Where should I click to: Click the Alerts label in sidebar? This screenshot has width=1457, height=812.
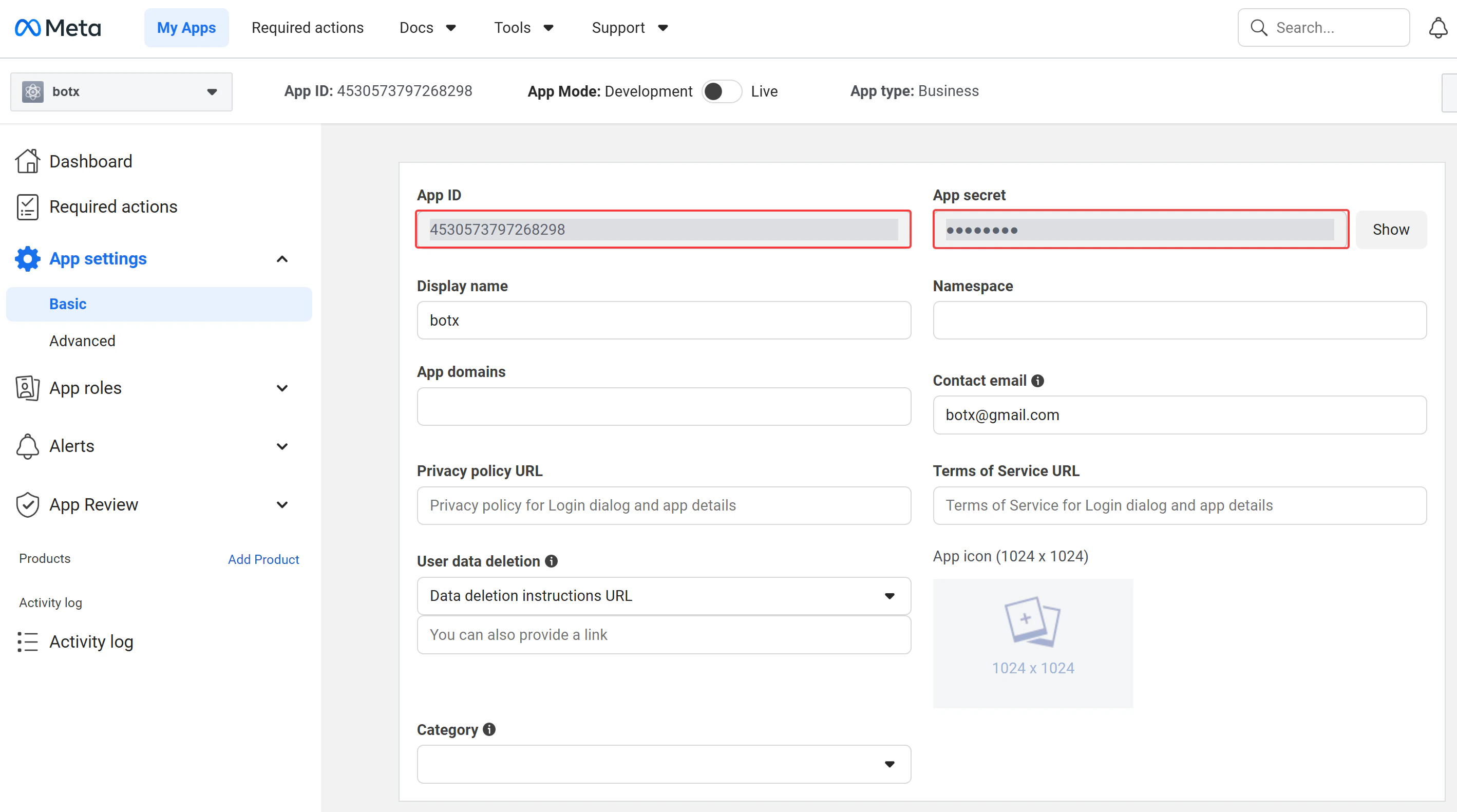pos(71,446)
